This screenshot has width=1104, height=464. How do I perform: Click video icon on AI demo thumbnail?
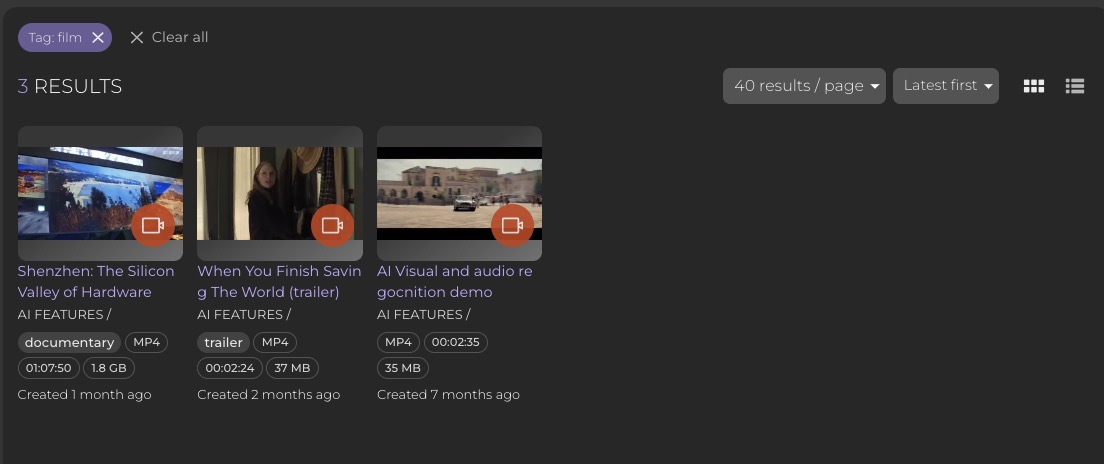pyautogui.click(x=512, y=225)
